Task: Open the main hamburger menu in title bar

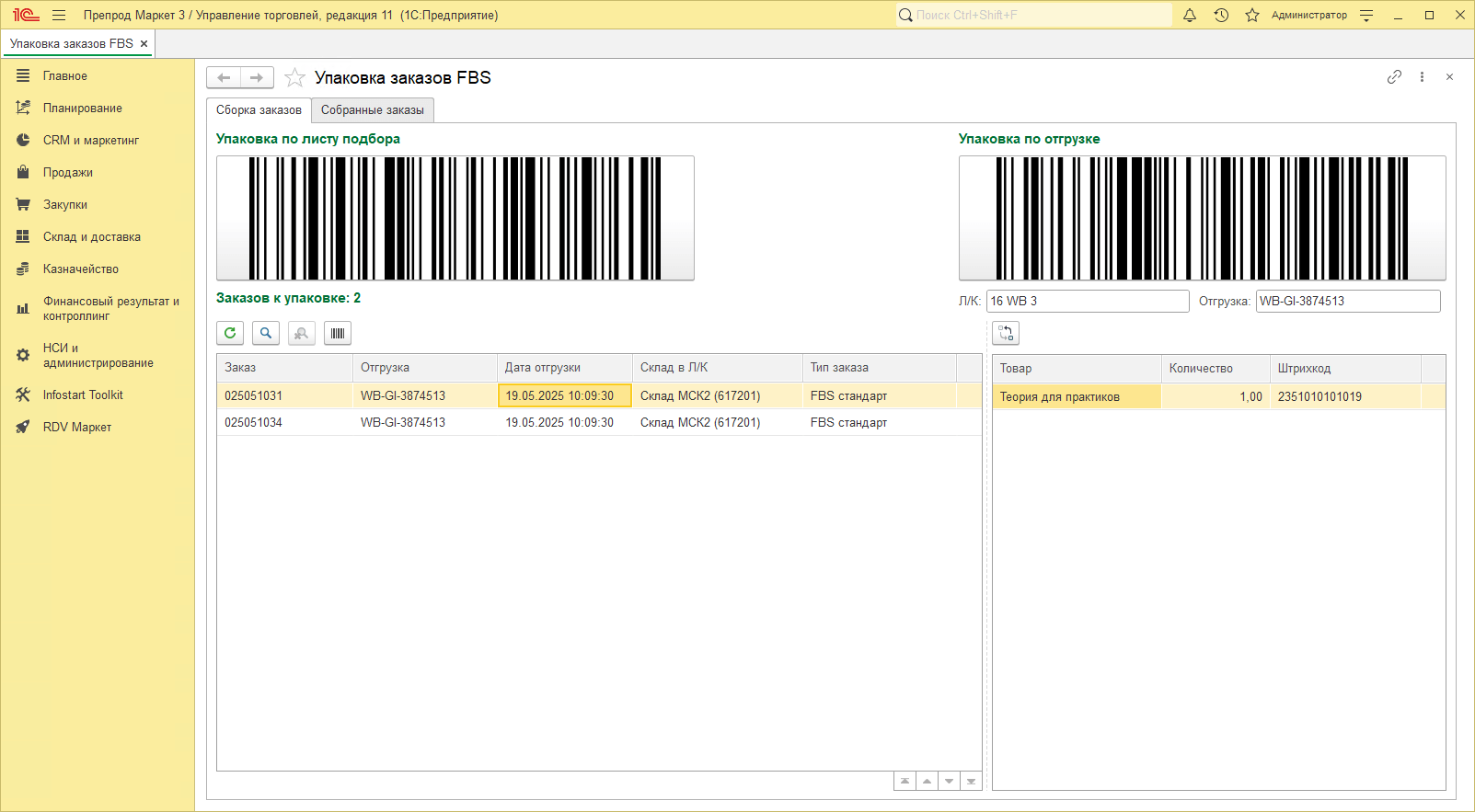Action: pos(59,15)
